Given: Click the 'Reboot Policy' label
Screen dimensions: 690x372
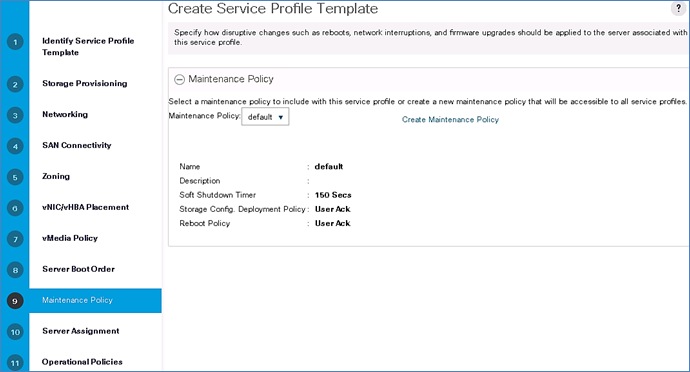Looking at the screenshot, I should [205, 223].
